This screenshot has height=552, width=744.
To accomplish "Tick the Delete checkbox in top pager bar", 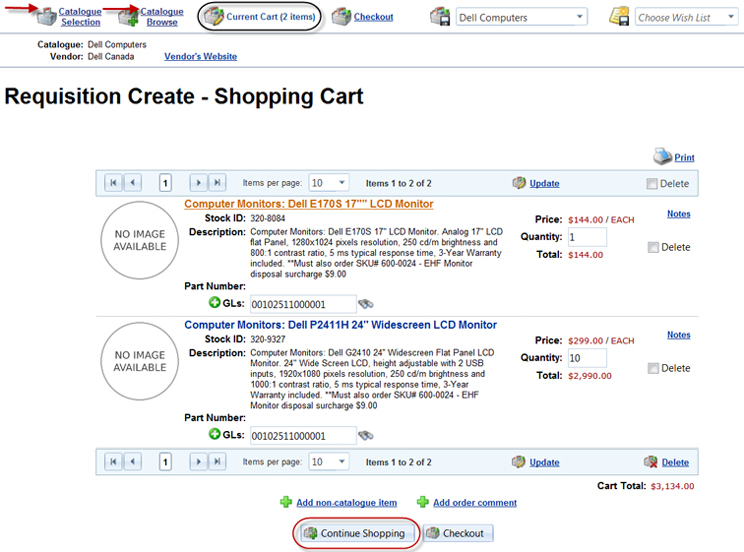I will tap(652, 184).
